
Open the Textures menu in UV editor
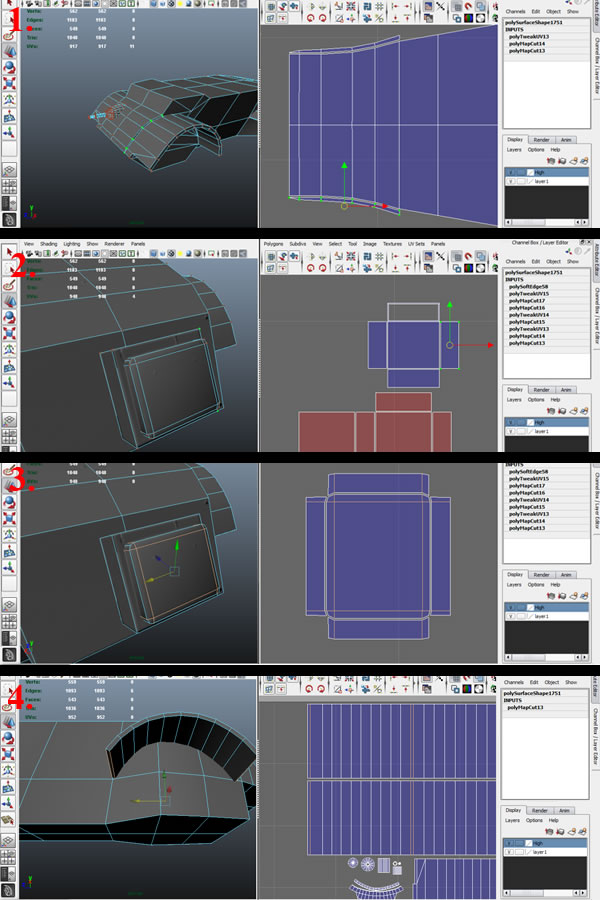392,244
